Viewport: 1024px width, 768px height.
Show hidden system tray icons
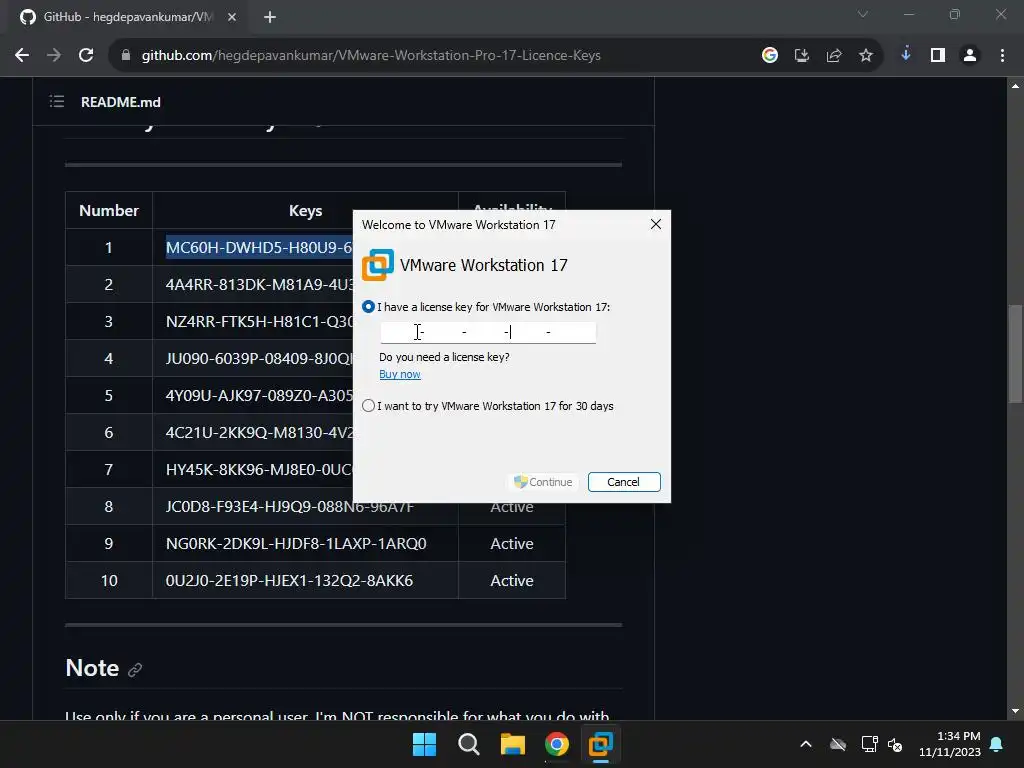click(x=806, y=744)
